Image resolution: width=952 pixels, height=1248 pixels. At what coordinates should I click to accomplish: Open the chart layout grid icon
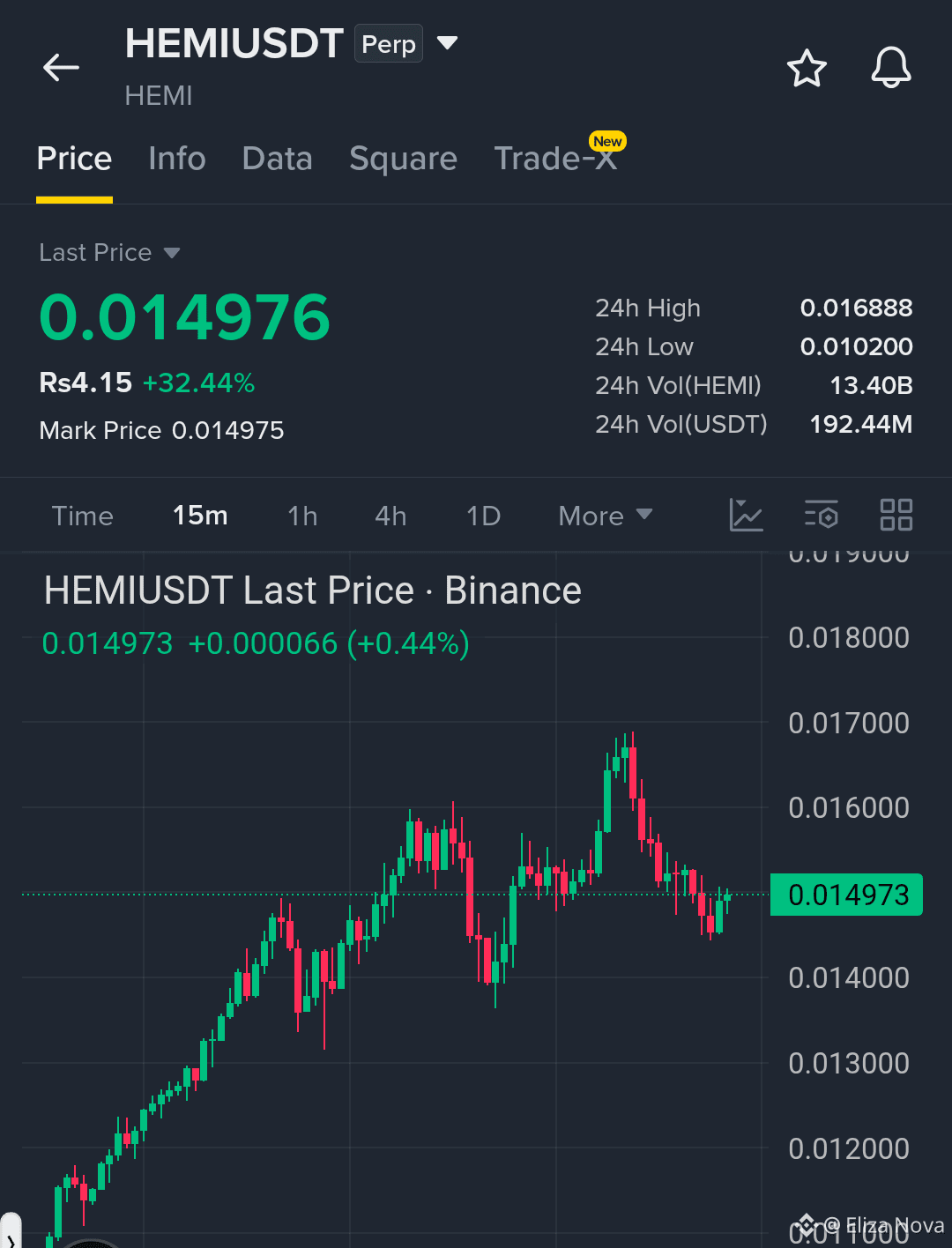(x=896, y=515)
